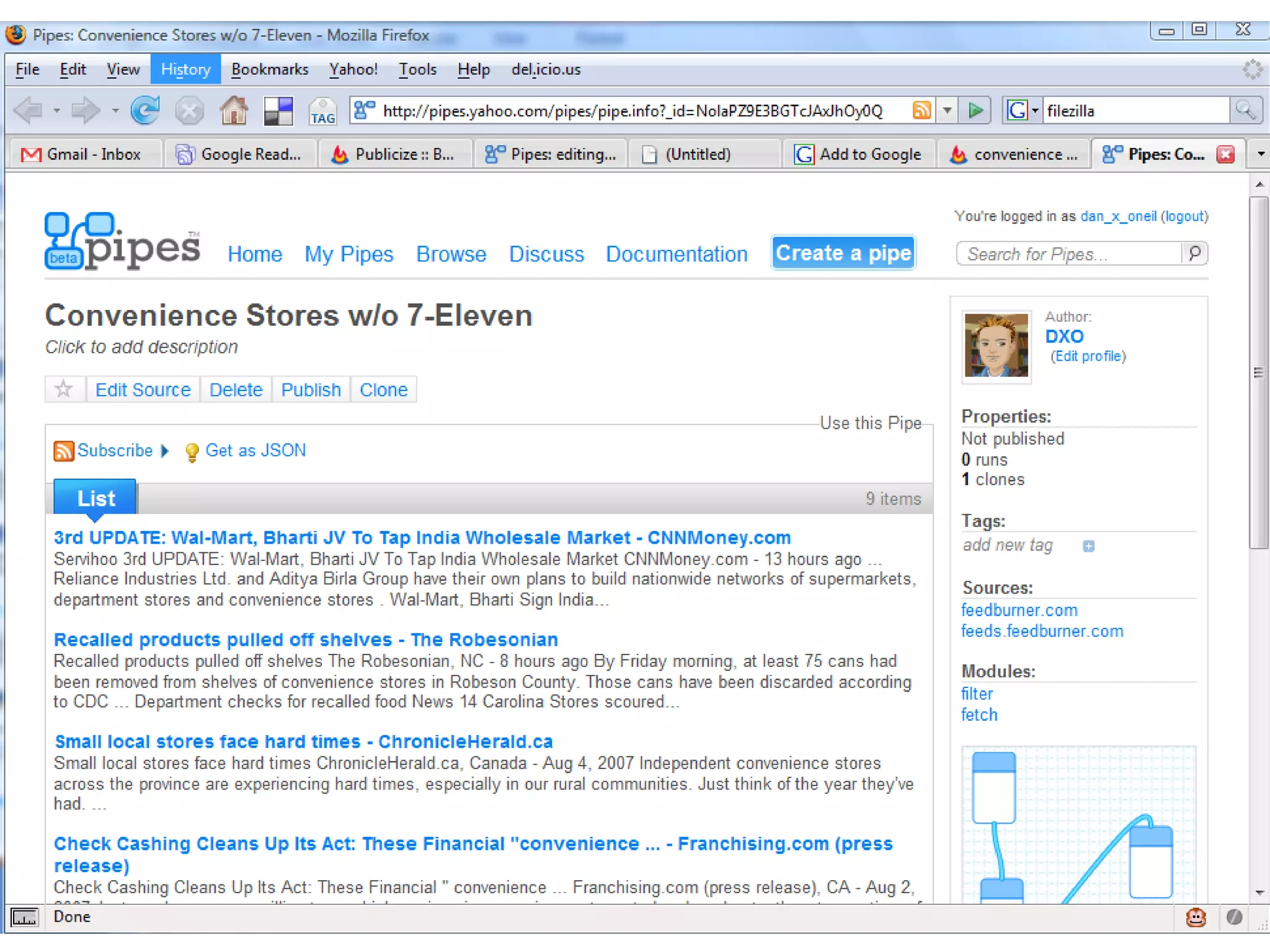Toggle the favorite star for this pipe
The image size is (1270, 952).
64,389
